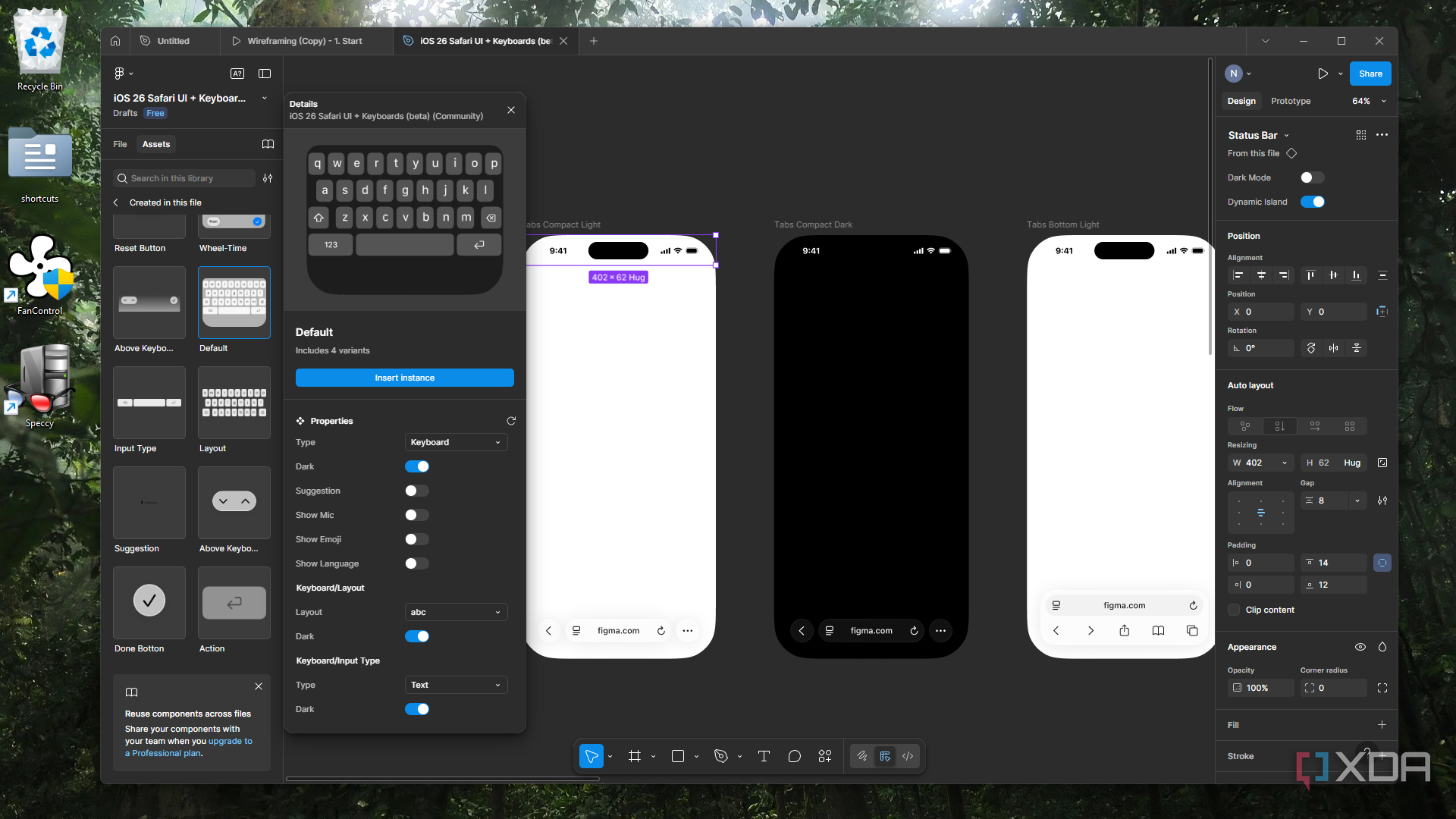This screenshot has height=819, width=1456.
Task: Click the asset filter settings icon
Action: click(268, 178)
